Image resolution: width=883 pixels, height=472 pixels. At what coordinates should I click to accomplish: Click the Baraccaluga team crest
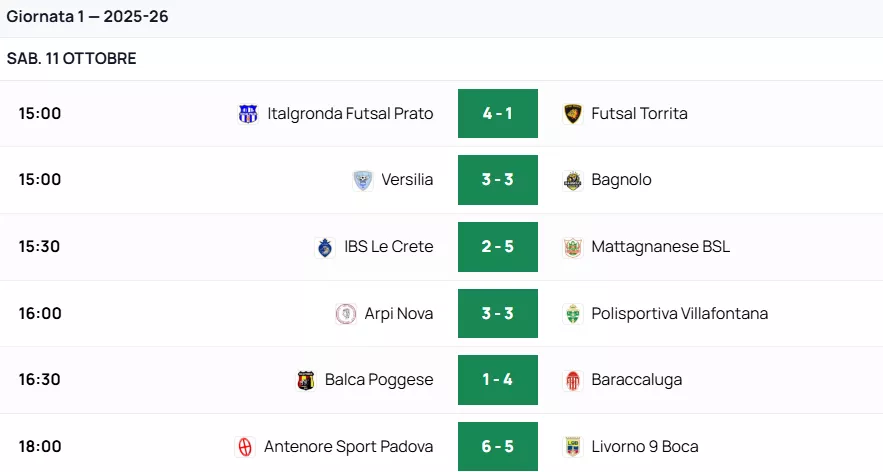click(x=573, y=380)
